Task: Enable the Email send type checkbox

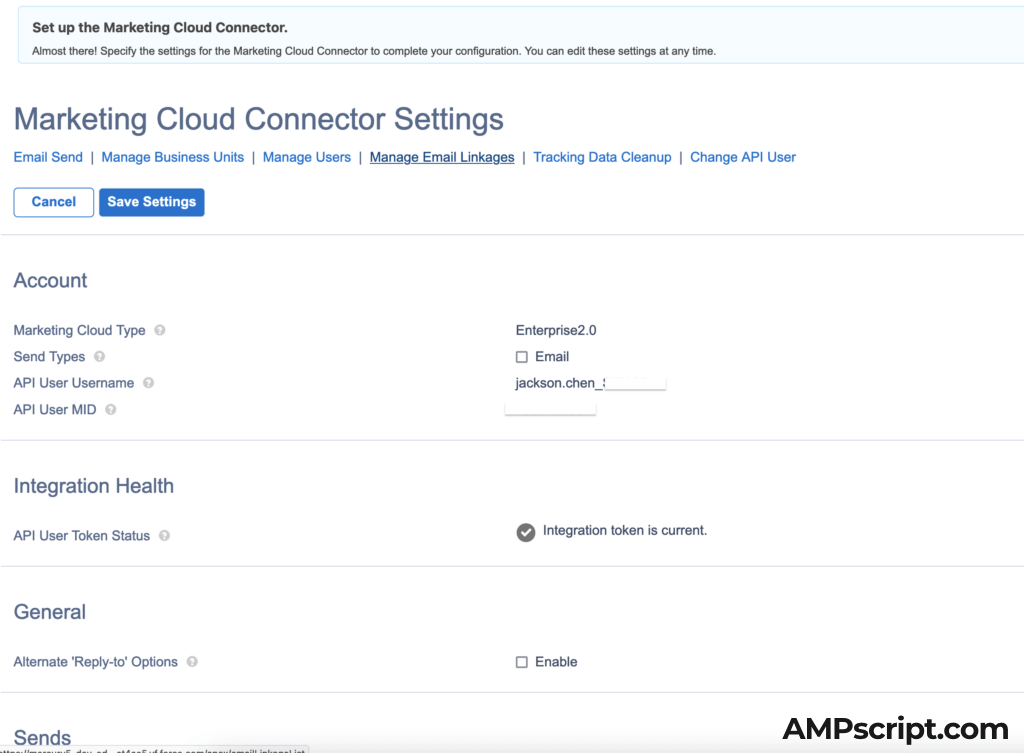Action: tap(522, 357)
